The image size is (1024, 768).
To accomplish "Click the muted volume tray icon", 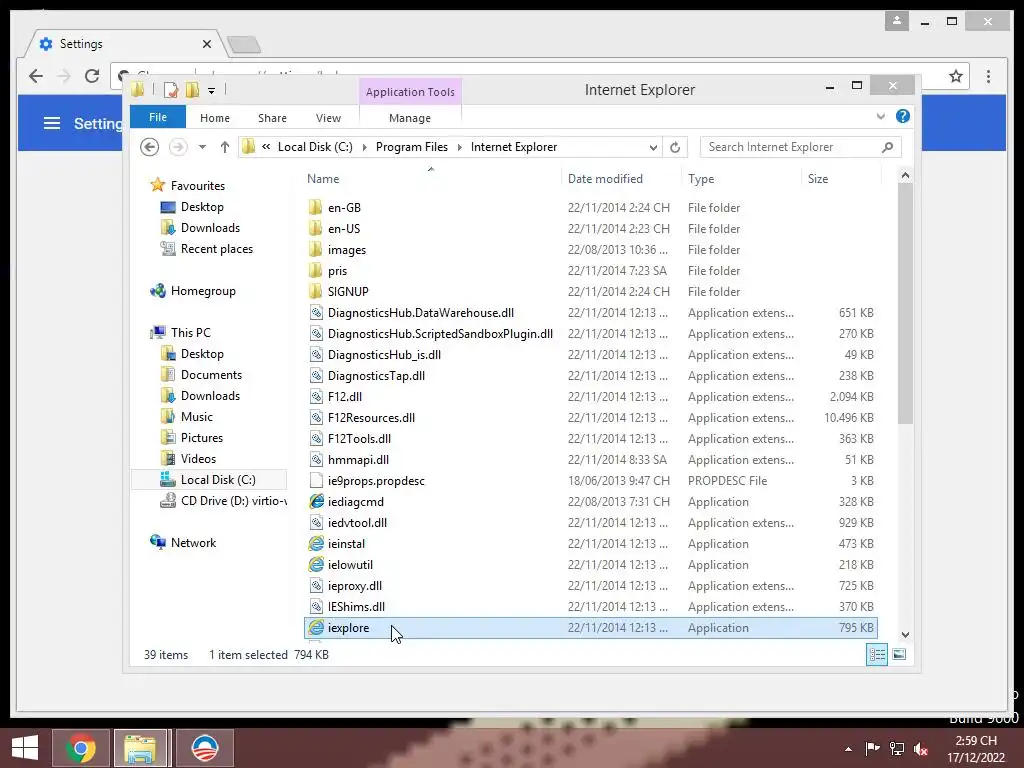I will (921, 749).
